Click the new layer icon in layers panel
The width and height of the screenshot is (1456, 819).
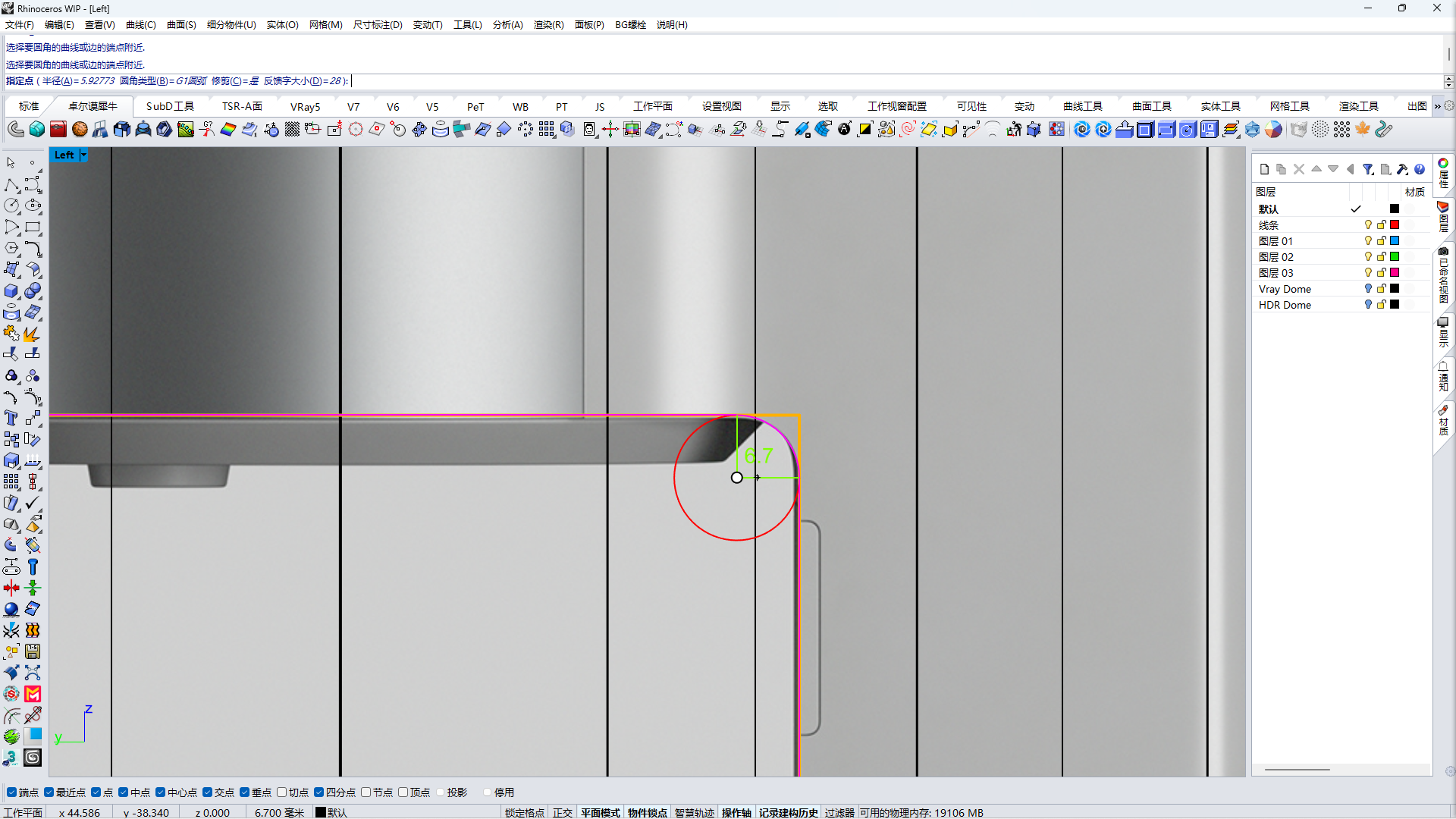(1264, 169)
